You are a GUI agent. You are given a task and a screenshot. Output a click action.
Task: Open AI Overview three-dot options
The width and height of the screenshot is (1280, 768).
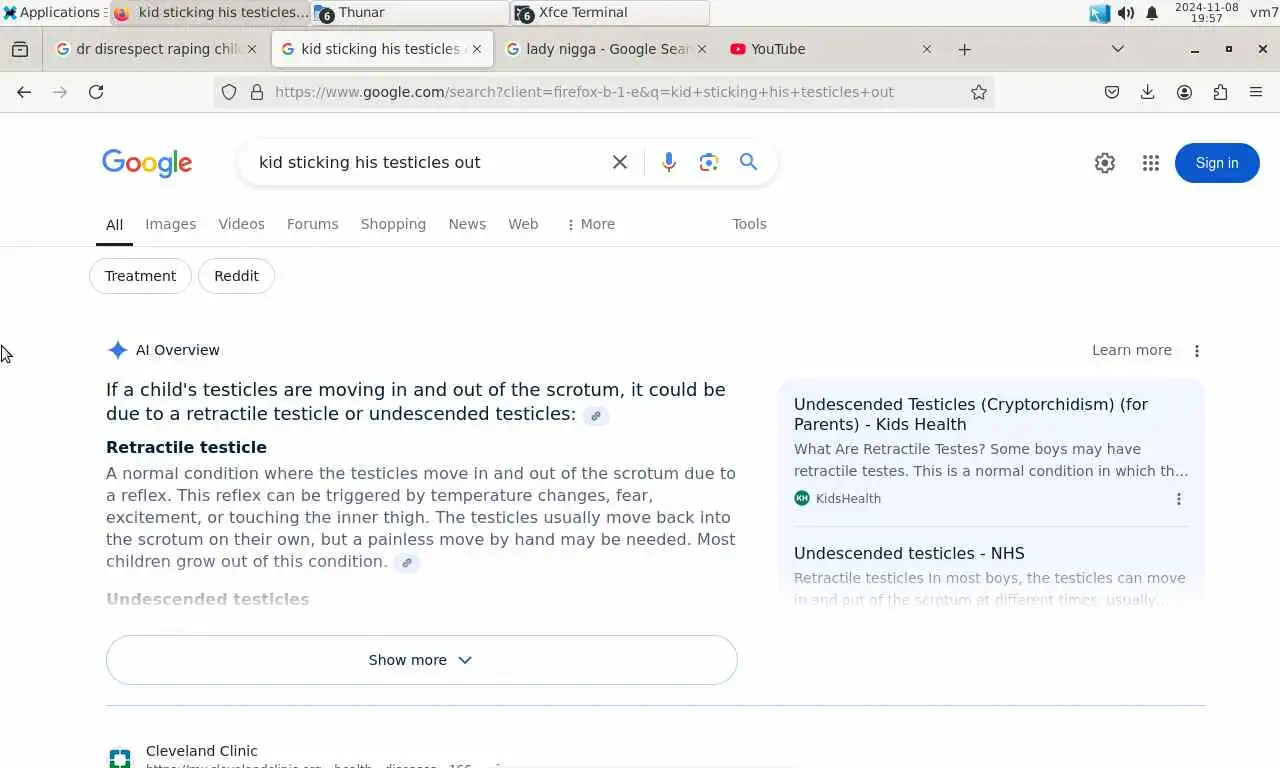click(x=1197, y=351)
